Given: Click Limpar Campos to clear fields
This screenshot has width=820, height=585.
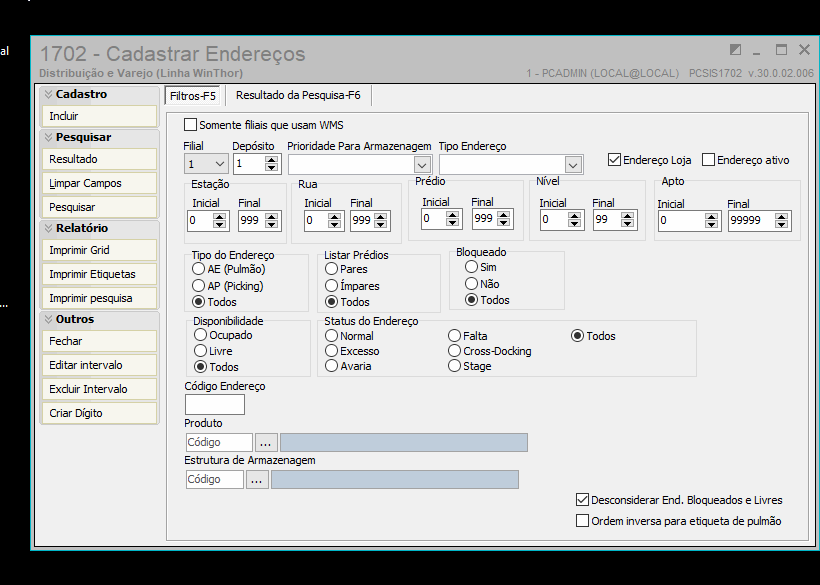Looking at the screenshot, I should tap(99, 183).
